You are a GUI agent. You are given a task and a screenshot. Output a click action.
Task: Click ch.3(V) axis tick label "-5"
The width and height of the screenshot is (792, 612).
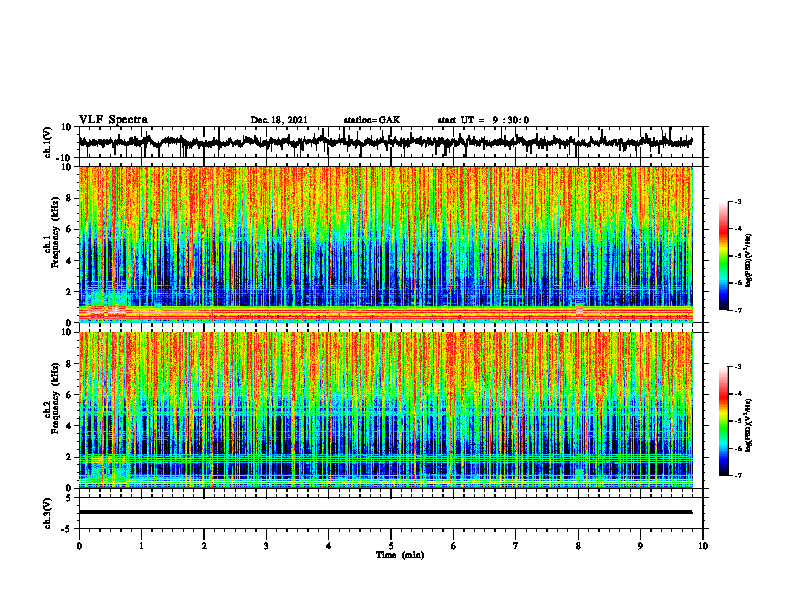67,529
